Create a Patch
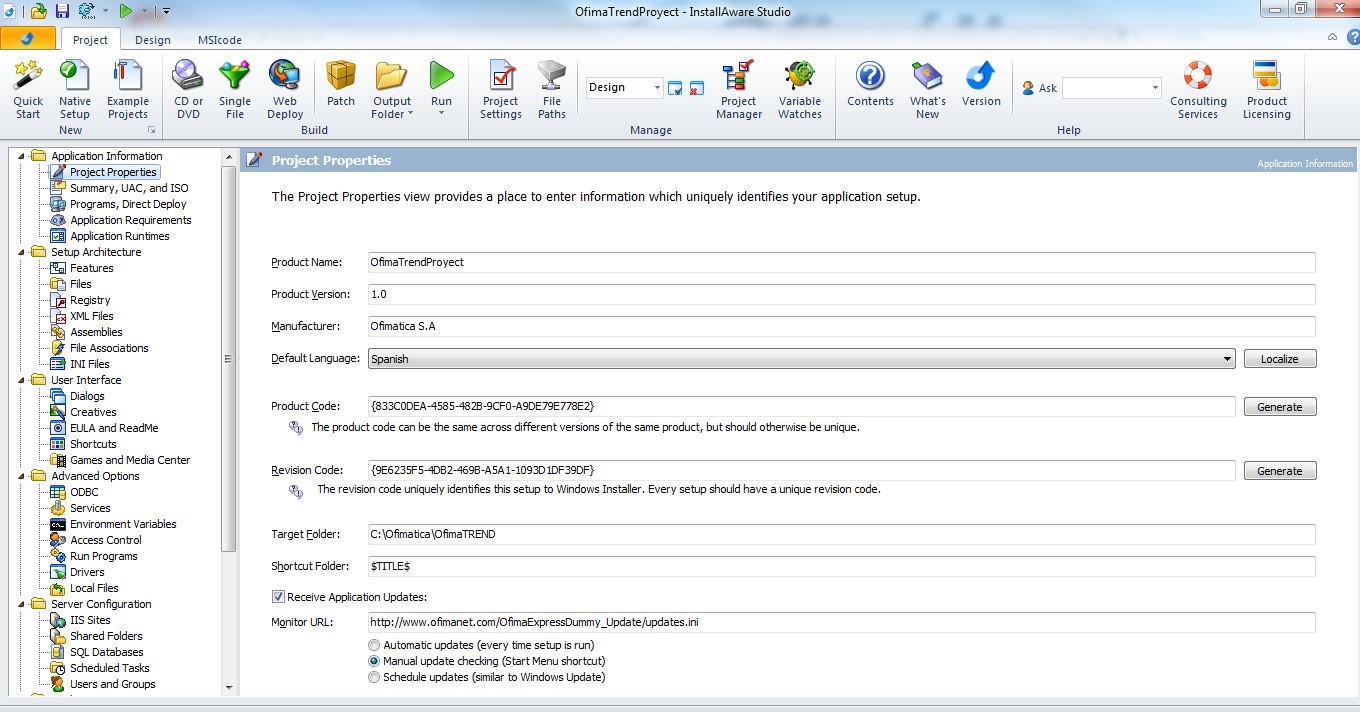Screen dimensions: 1360x712 point(341,83)
